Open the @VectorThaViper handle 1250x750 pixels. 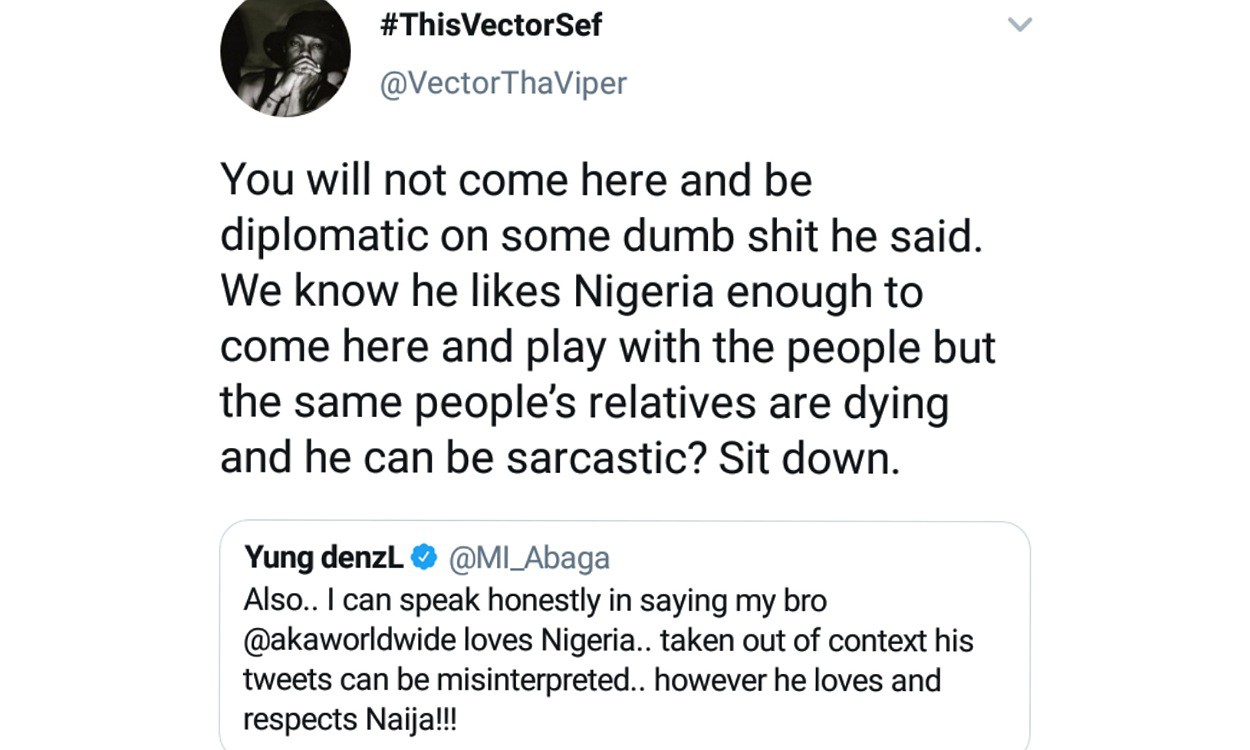coord(503,83)
